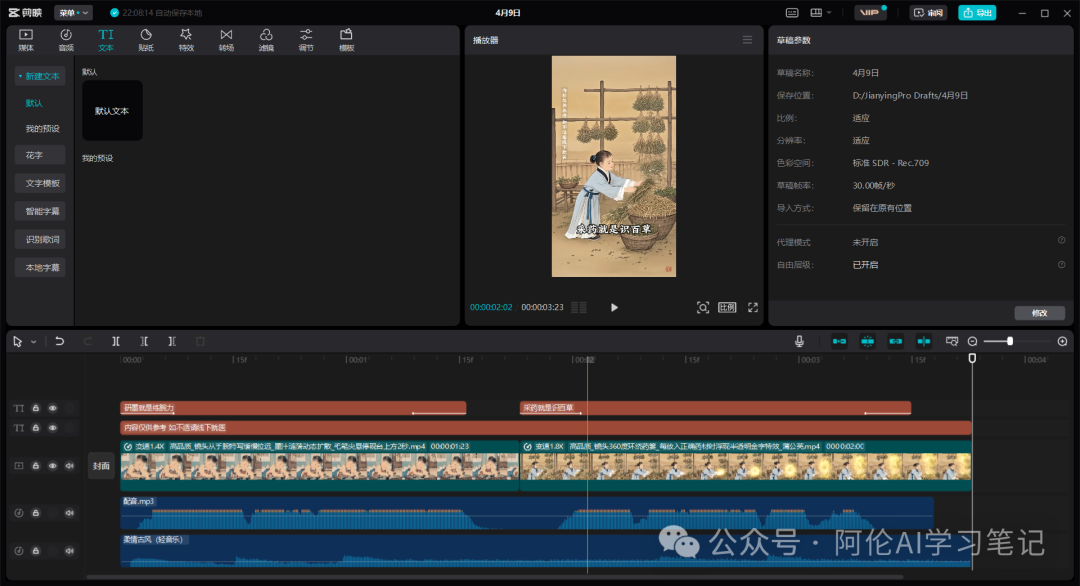Viewport: 1080px width, 586px height.
Task: Open the 特效 tab
Action: pyautogui.click(x=186, y=40)
